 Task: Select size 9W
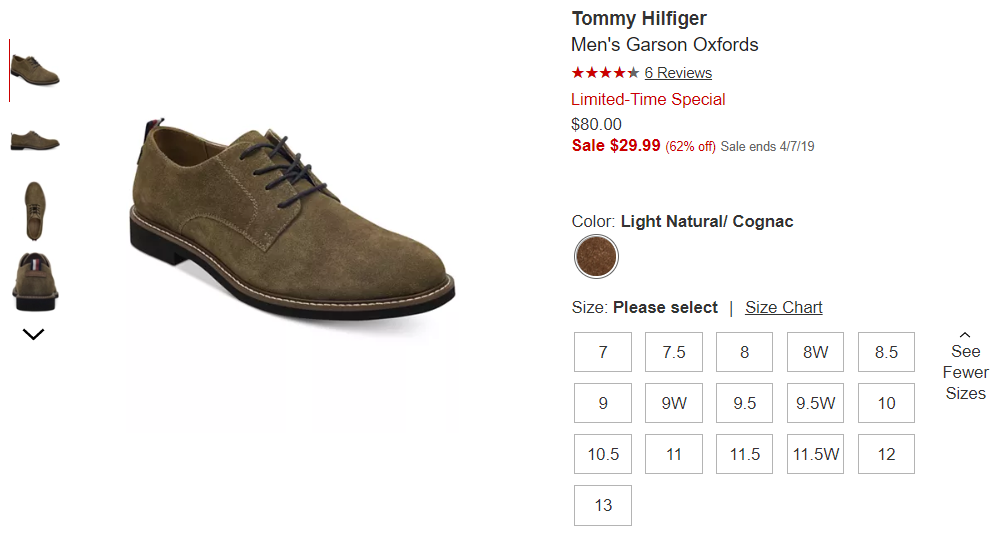click(674, 403)
